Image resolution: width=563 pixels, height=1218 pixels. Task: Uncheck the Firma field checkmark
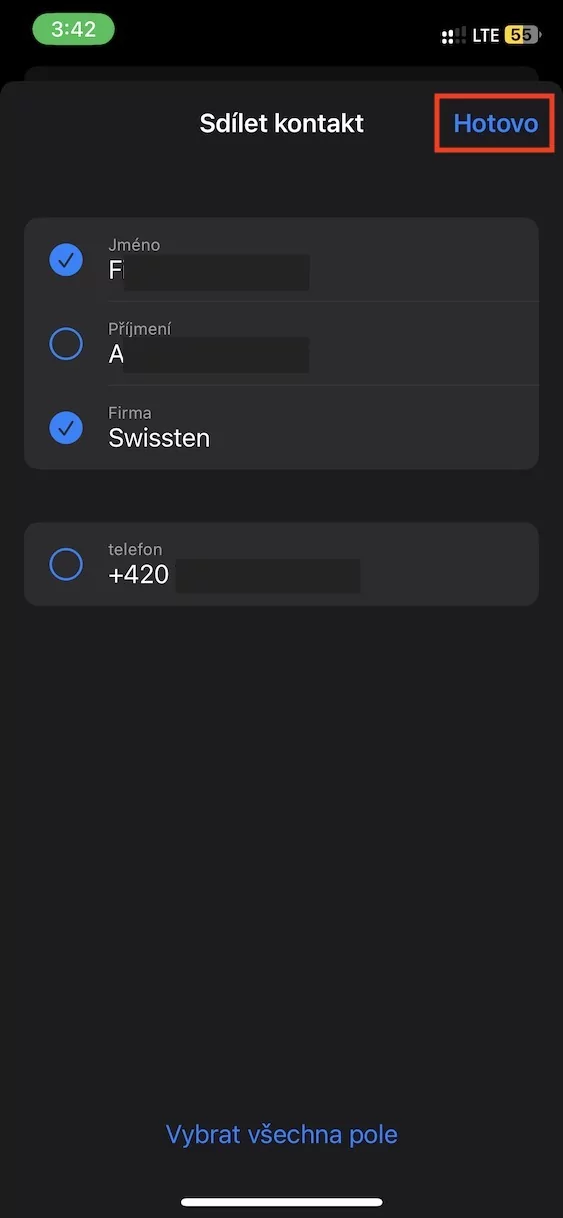(x=66, y=428)
